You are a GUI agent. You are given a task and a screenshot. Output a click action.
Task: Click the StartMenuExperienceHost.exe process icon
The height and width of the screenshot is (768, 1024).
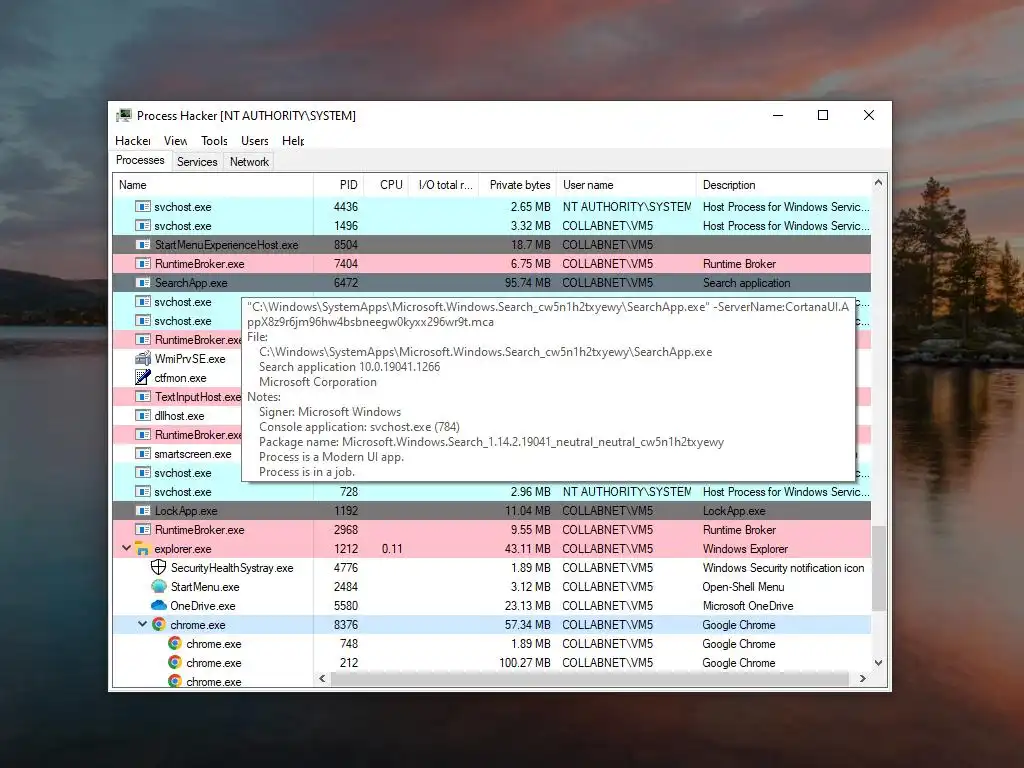click(x=142, y=244)
